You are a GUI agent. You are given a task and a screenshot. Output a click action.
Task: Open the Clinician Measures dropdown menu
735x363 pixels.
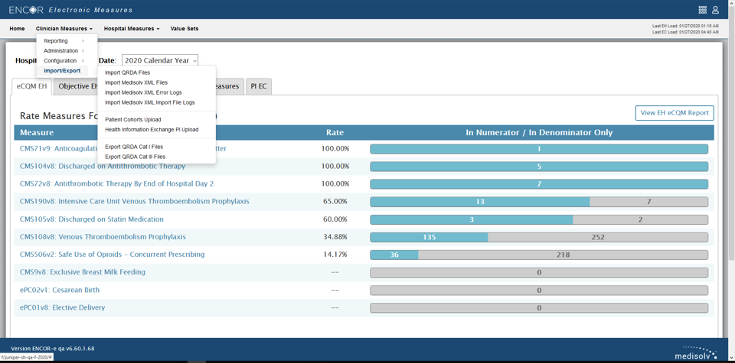pos(64,29)
